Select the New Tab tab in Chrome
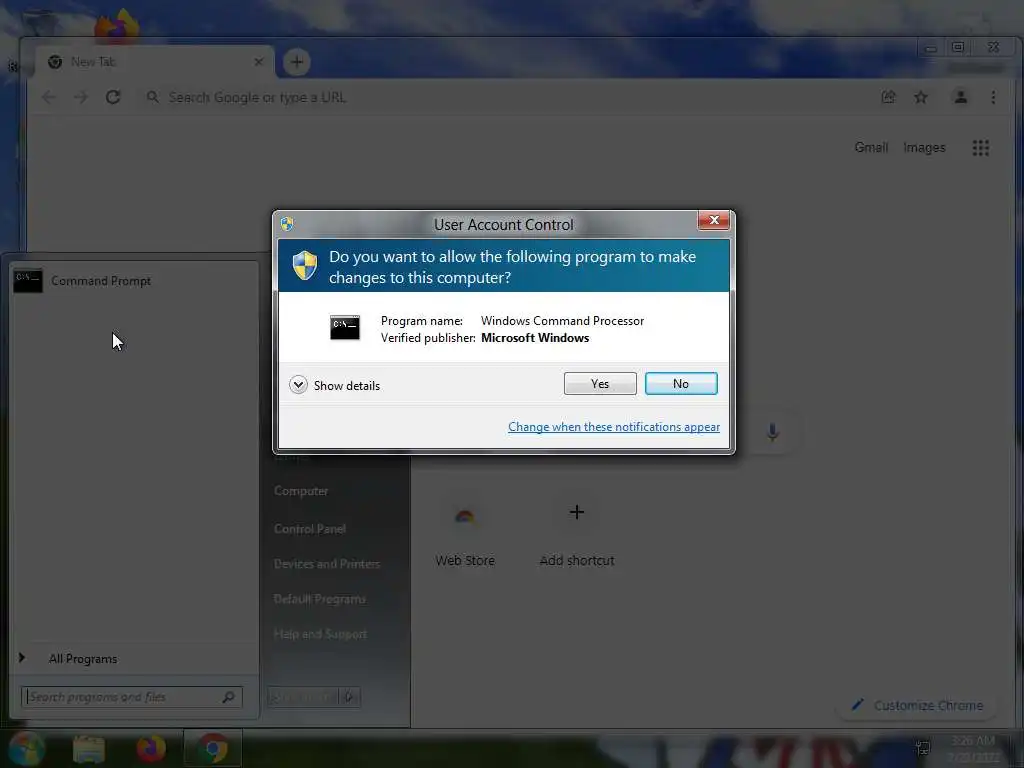 click(x=154, y=62)
